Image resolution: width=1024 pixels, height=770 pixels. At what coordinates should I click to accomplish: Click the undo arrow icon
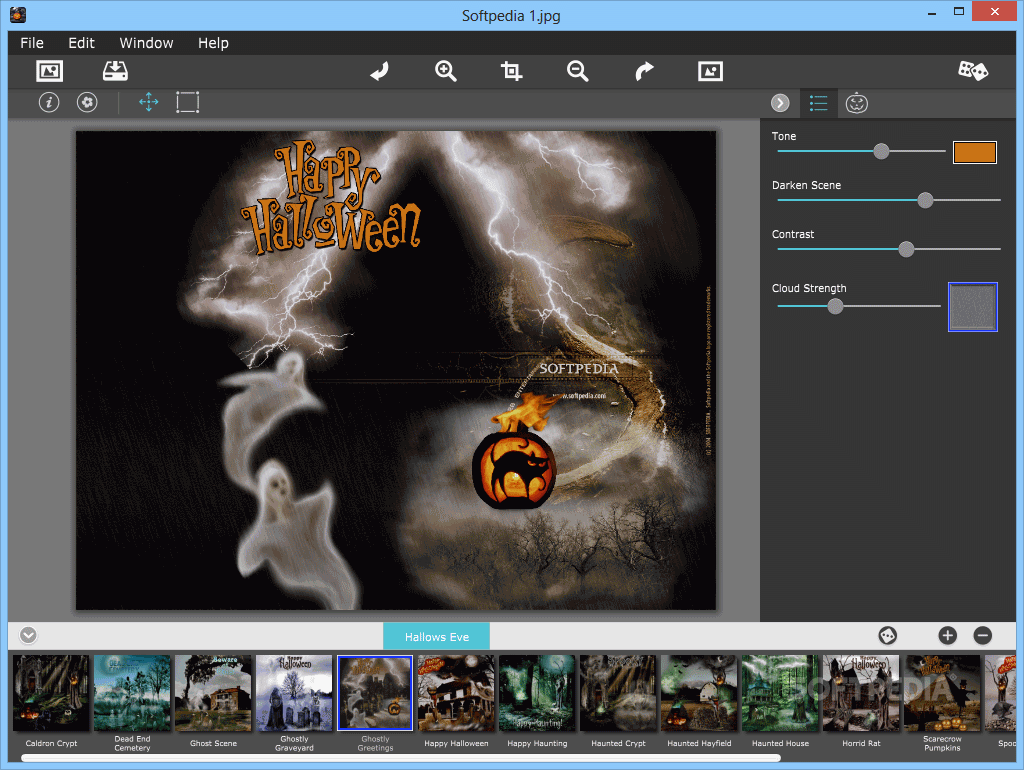(379, 71)
